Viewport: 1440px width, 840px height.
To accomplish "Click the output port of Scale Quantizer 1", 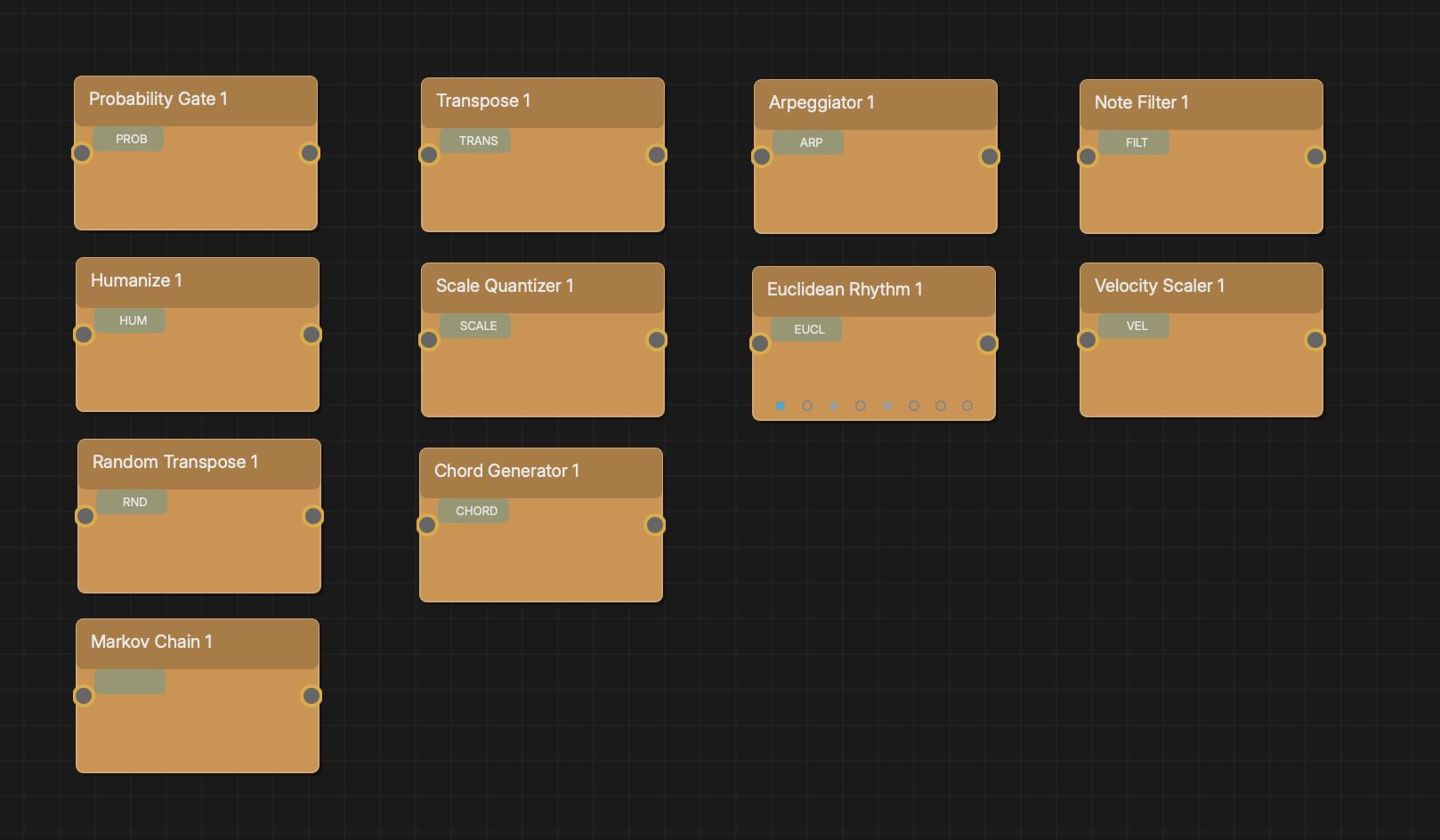I will [657, 340].
